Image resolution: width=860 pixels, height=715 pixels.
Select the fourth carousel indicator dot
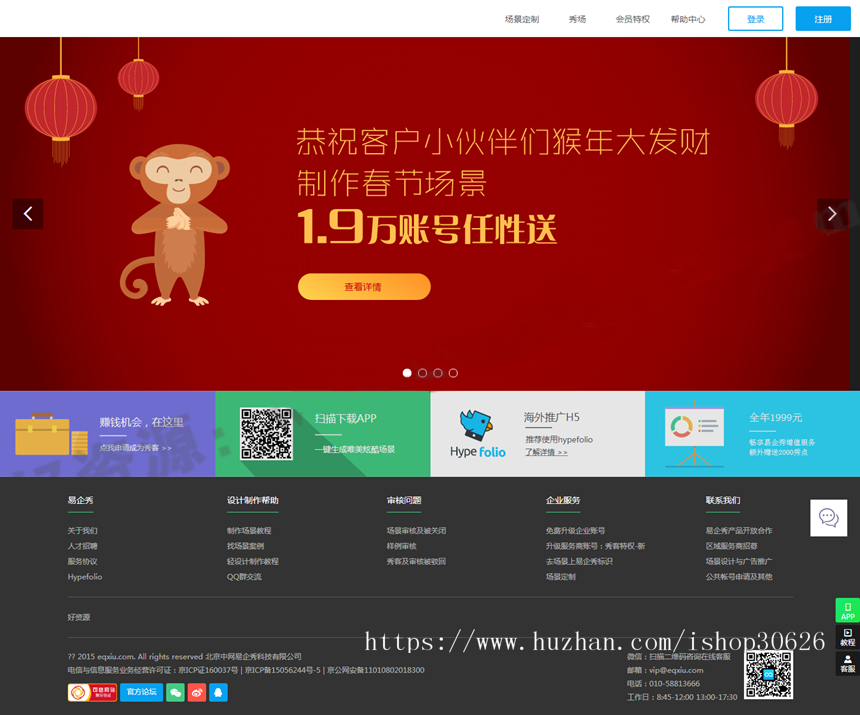(453, 372)
